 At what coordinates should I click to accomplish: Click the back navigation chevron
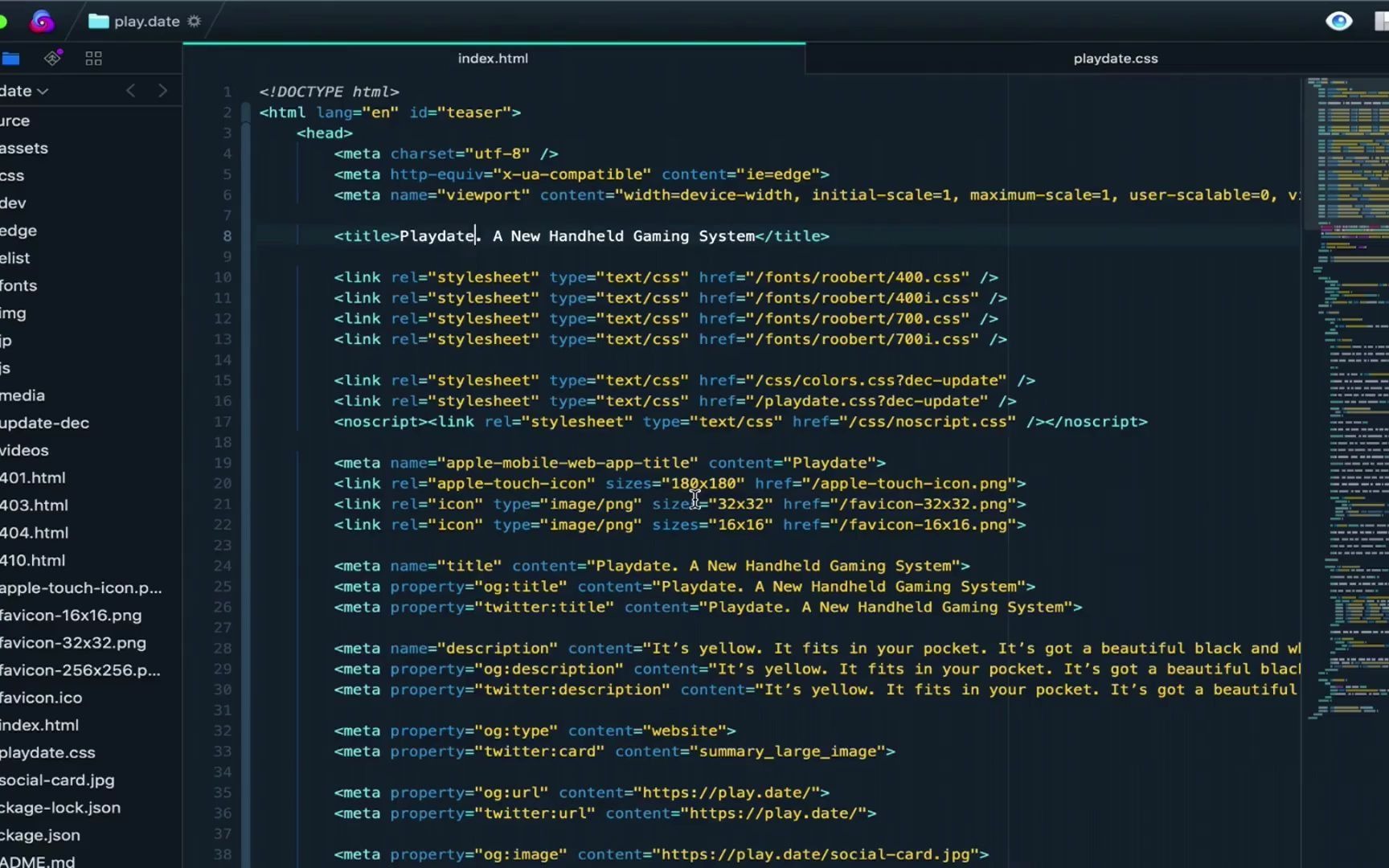pyautogui.click(x=130, y=90)
